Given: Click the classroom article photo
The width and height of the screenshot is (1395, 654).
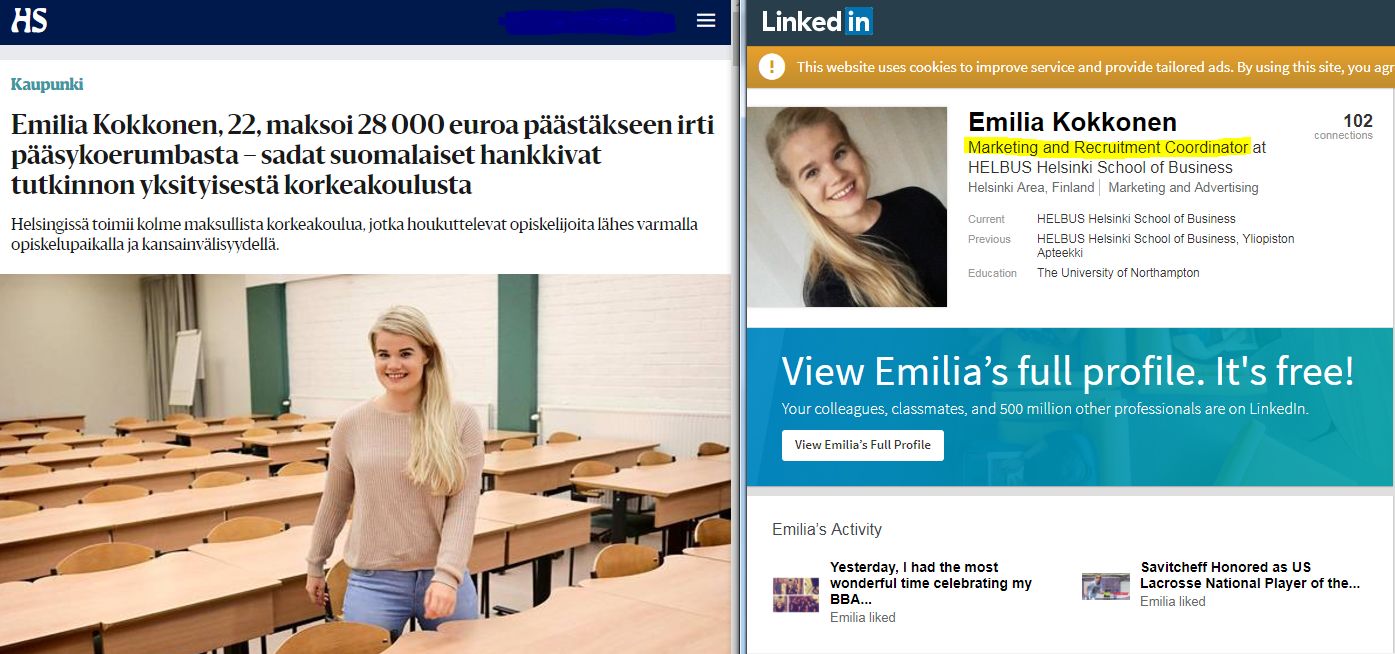Looking at the screenshot, I should (365, 464).
